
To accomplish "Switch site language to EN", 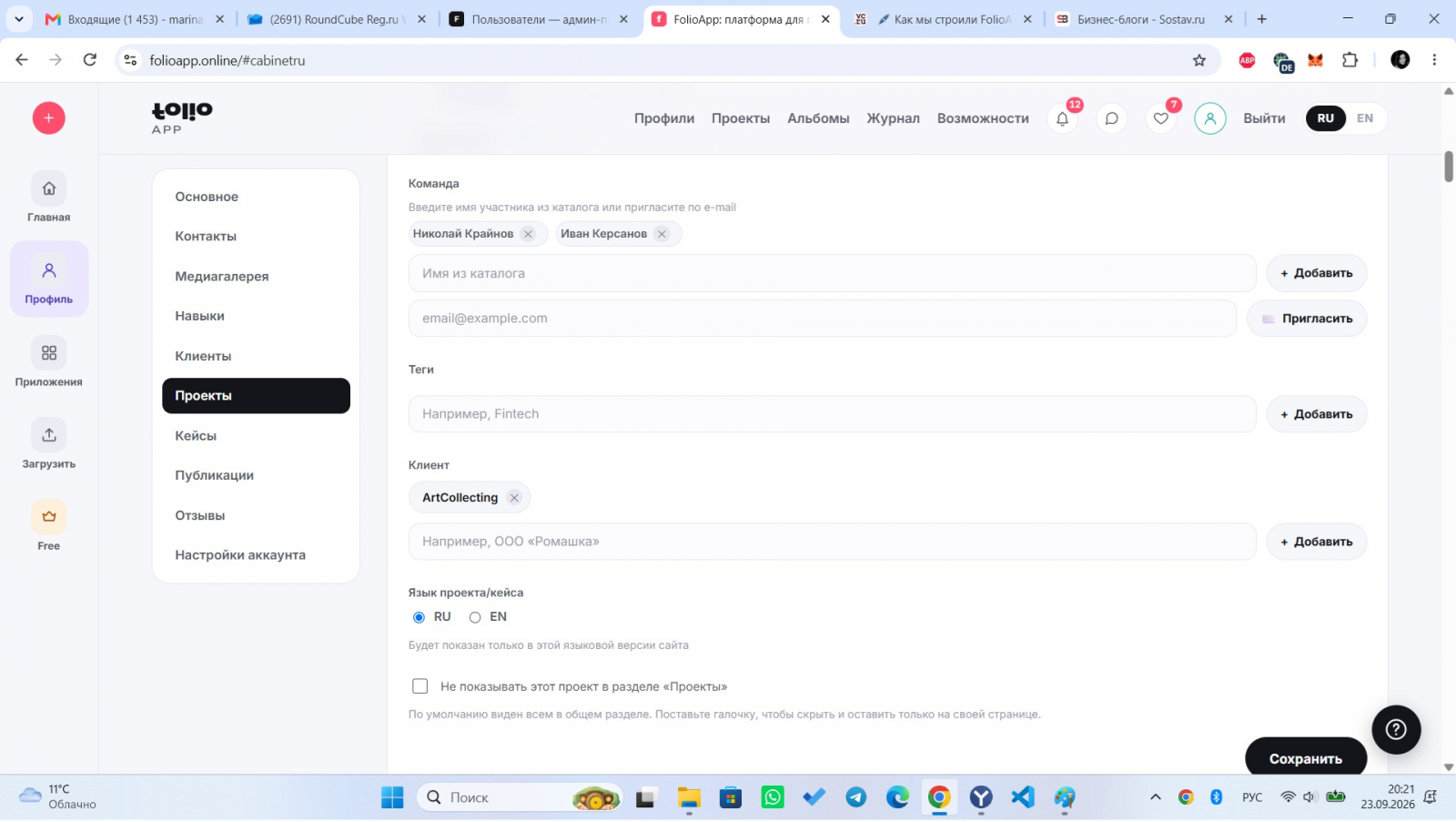I will pyautogui.click(x=1365, y=118).
